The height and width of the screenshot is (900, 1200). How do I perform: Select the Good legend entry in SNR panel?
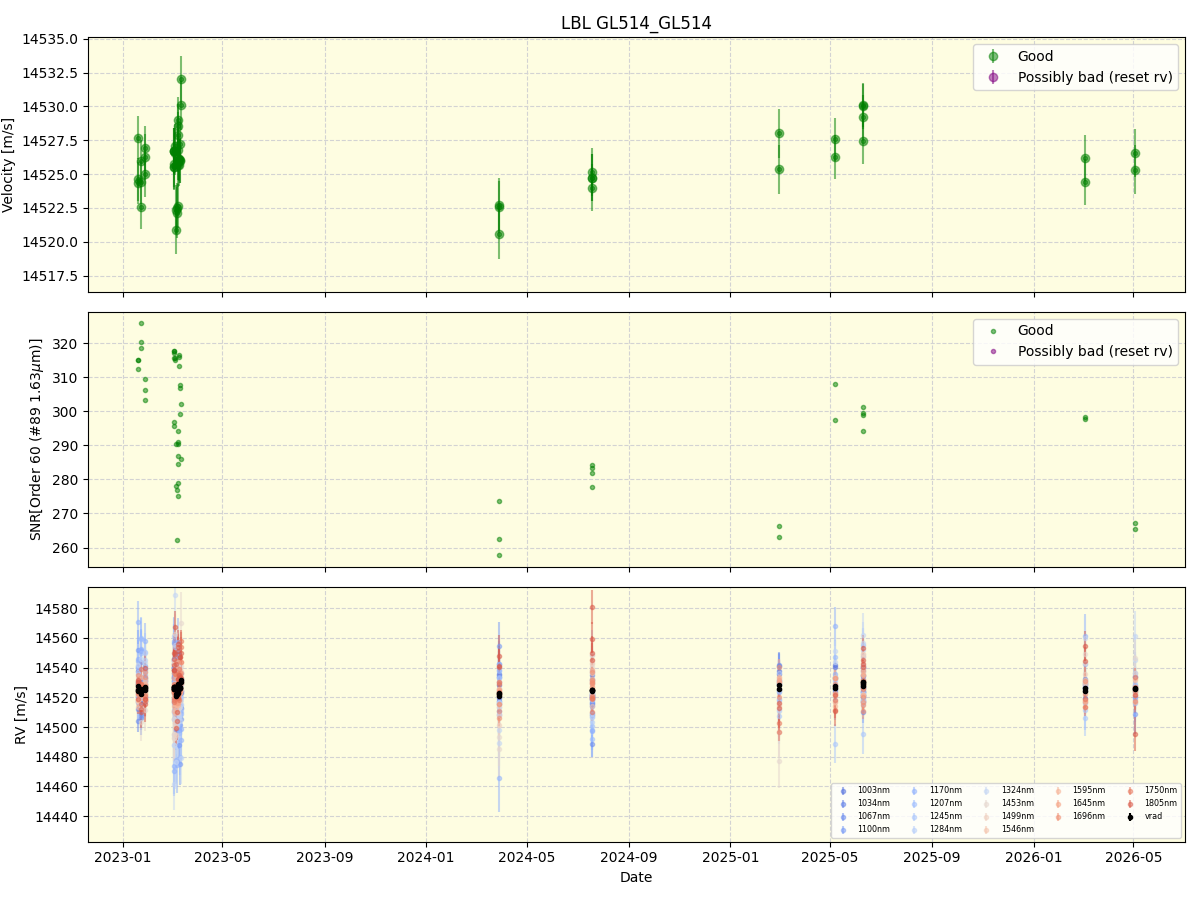click(1035, 330)
